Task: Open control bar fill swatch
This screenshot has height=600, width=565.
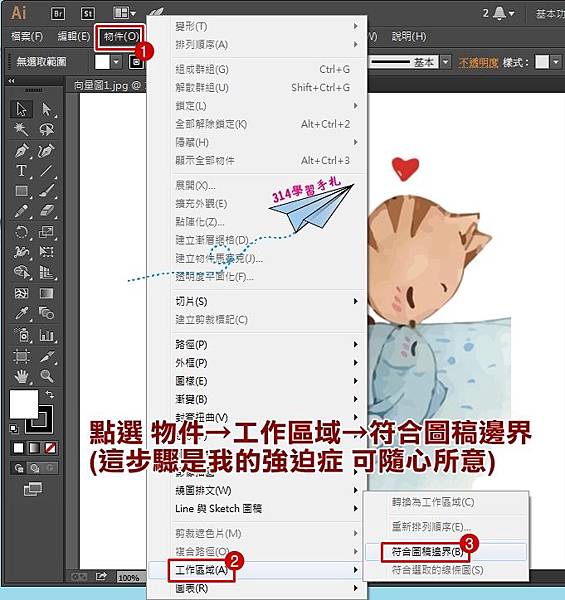Action: [102, 62]
